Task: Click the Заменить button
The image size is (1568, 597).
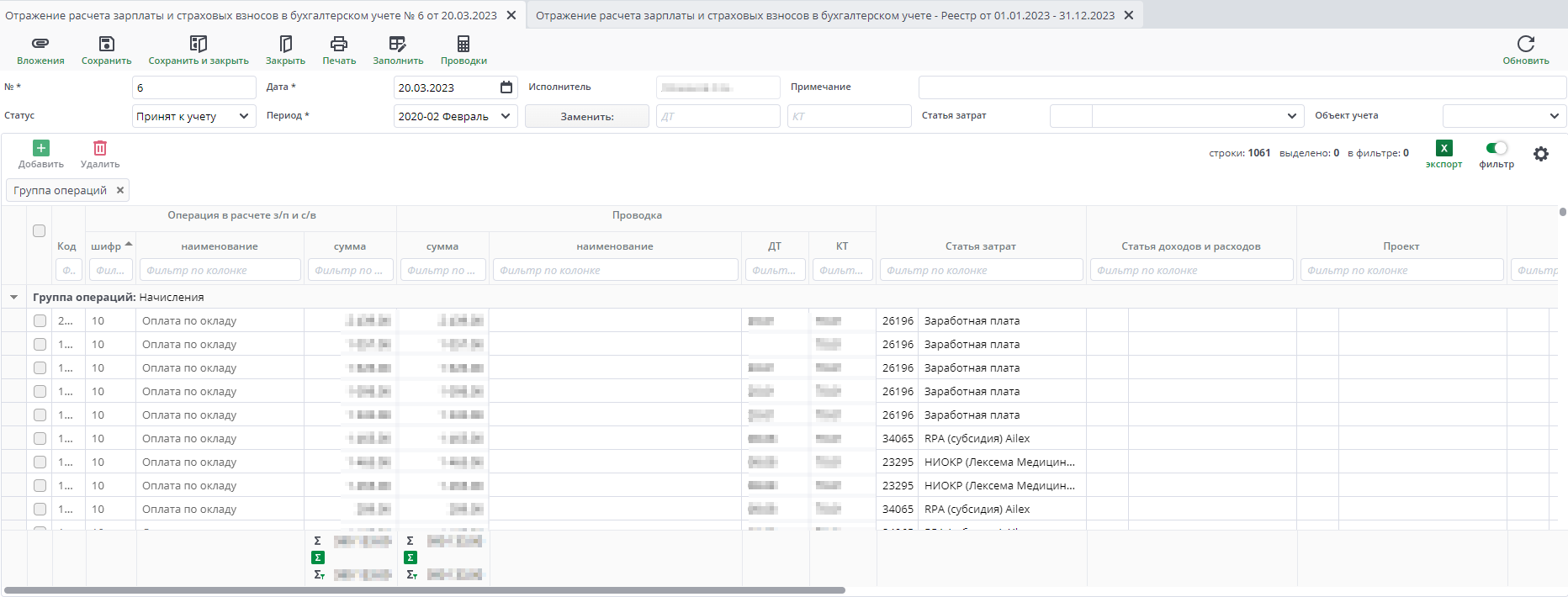Action: point(586,116)
